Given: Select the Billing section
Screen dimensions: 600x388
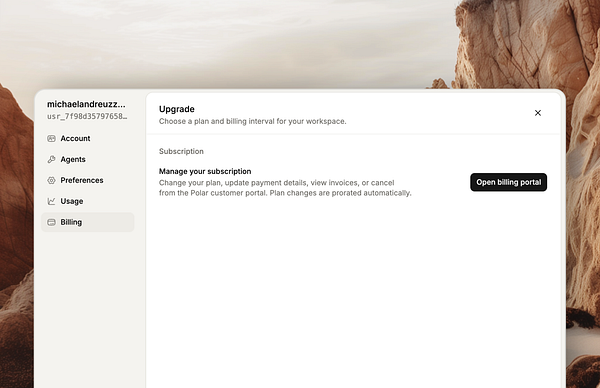Looking at the screenshot, I should click(87, 222).
